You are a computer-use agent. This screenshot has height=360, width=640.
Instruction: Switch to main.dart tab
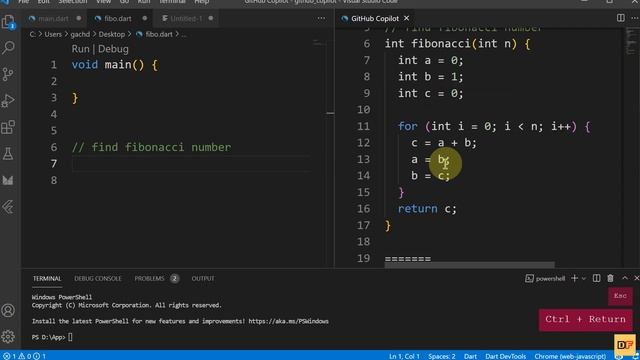(x=53, y=18)
